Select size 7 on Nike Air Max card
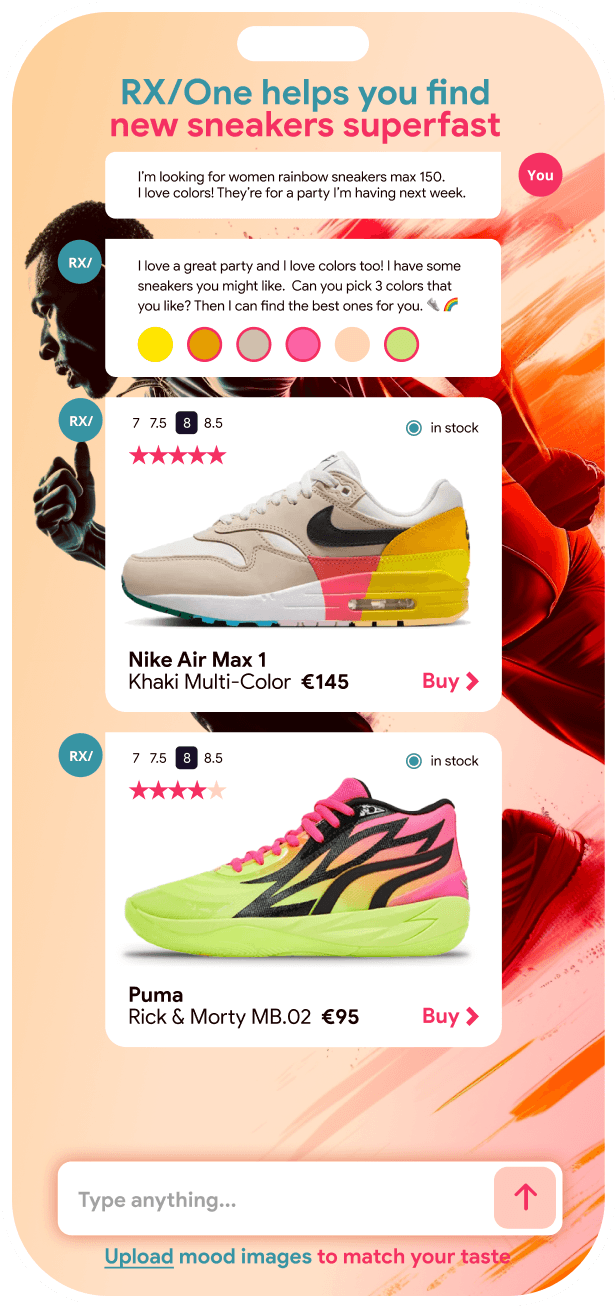Screen dimensions: 615x1306 click(x=136, y=423)
